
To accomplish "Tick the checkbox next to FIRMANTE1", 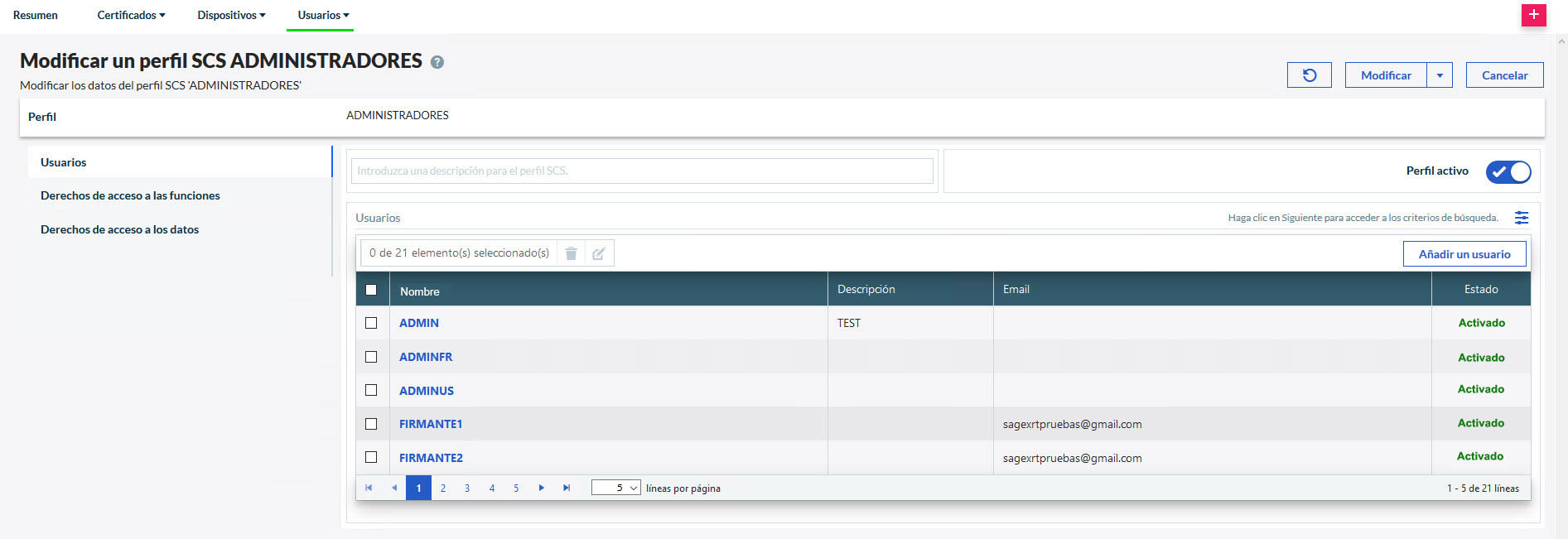I will pos(371,424).
